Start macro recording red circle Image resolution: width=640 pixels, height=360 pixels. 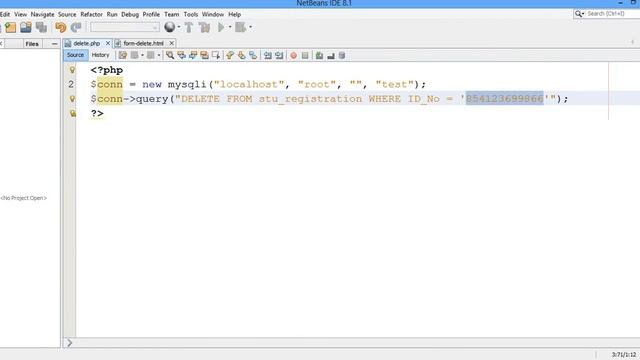tap(293, 55)
